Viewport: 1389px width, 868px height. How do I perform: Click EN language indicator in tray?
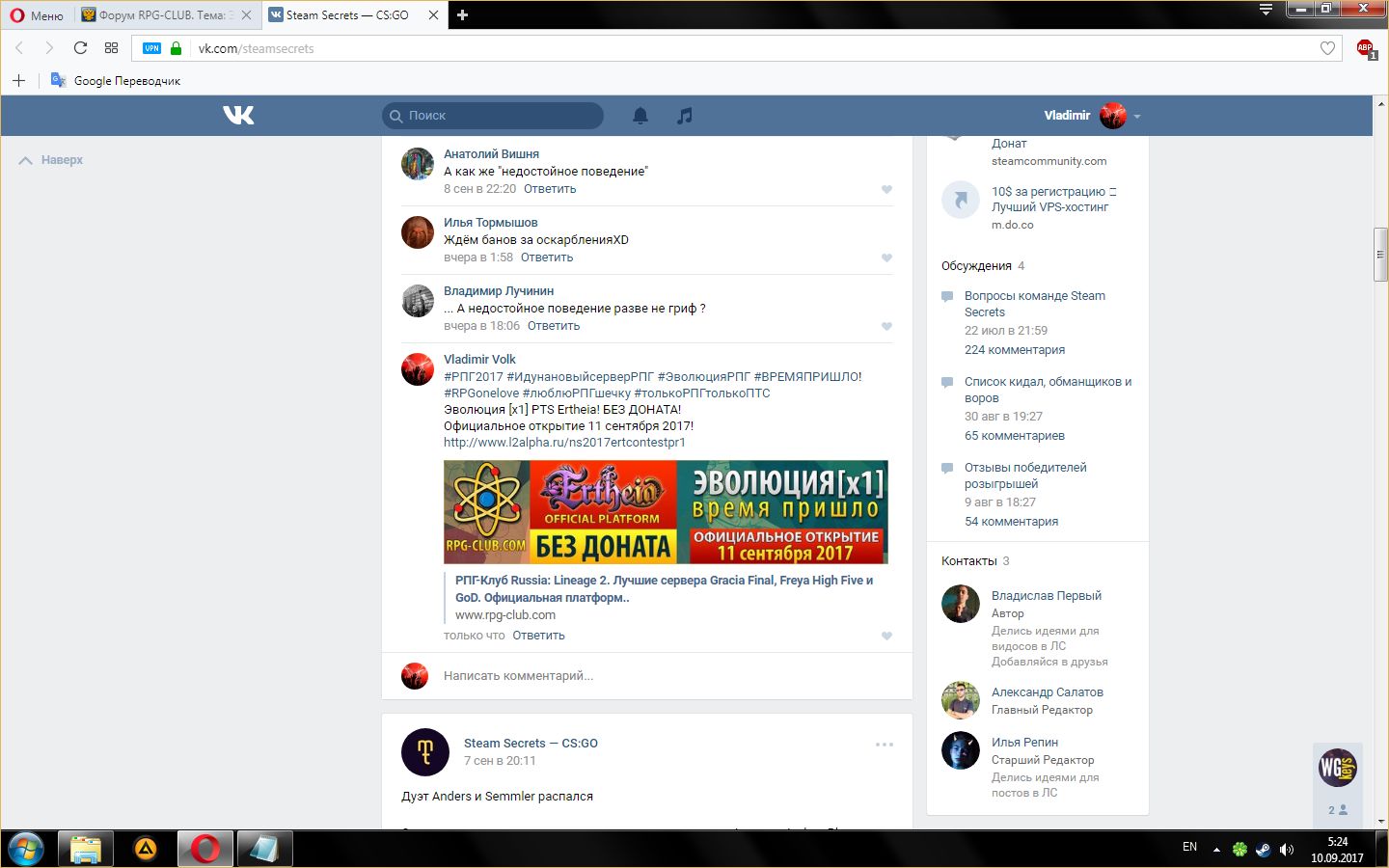point(1189,847)
